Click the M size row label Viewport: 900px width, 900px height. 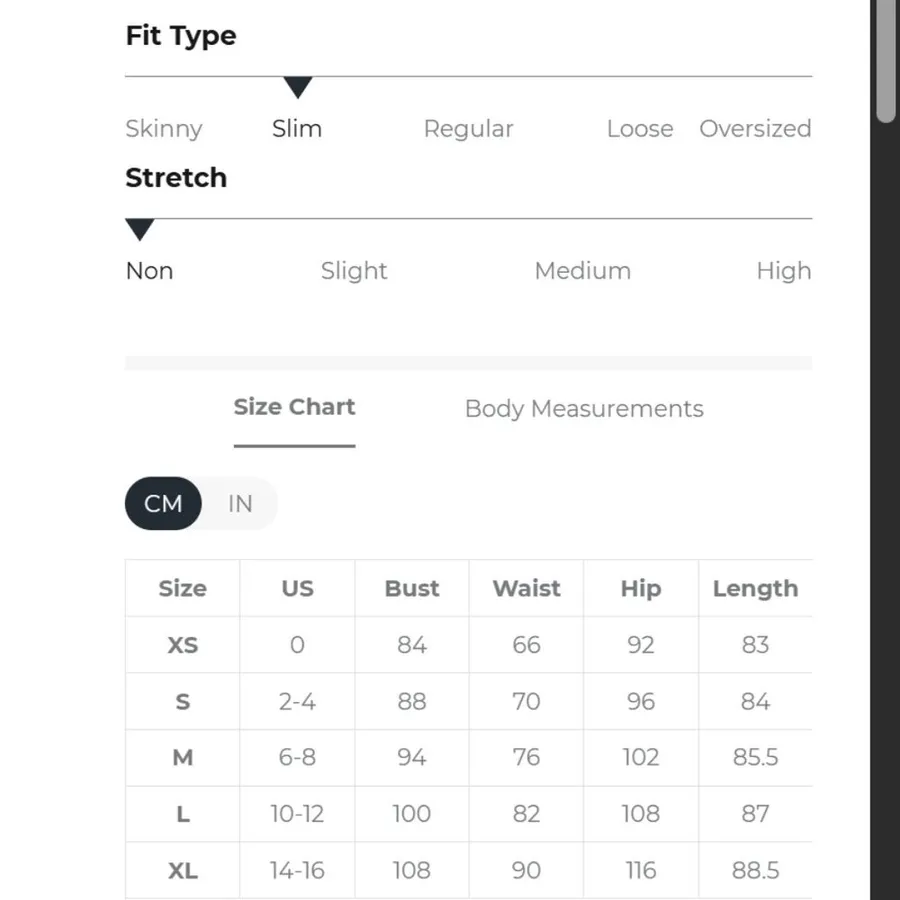183,758
